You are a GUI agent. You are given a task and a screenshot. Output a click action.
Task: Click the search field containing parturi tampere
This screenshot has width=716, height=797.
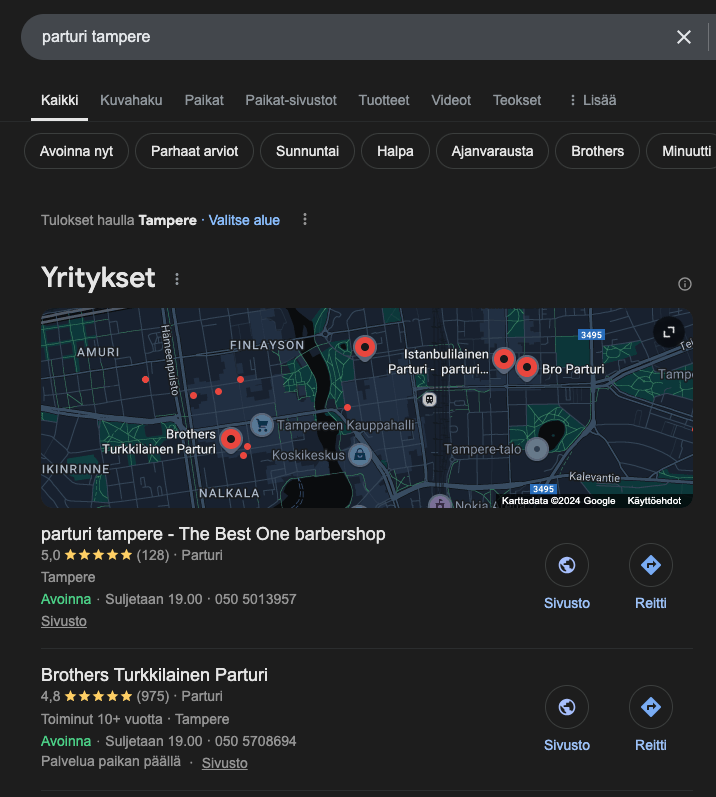pyautogui.click(x=340, y=37)
